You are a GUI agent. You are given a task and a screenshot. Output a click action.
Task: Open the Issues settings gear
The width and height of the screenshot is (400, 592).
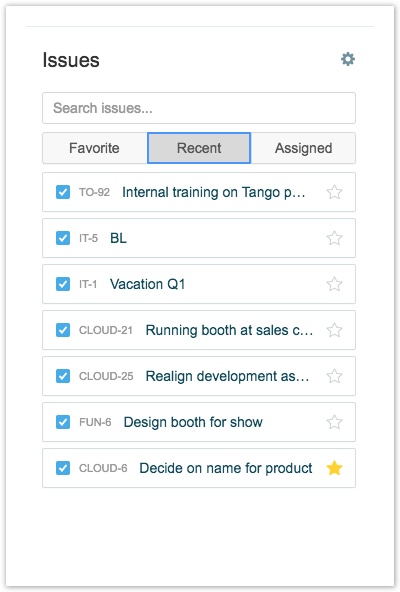(347, 59)
